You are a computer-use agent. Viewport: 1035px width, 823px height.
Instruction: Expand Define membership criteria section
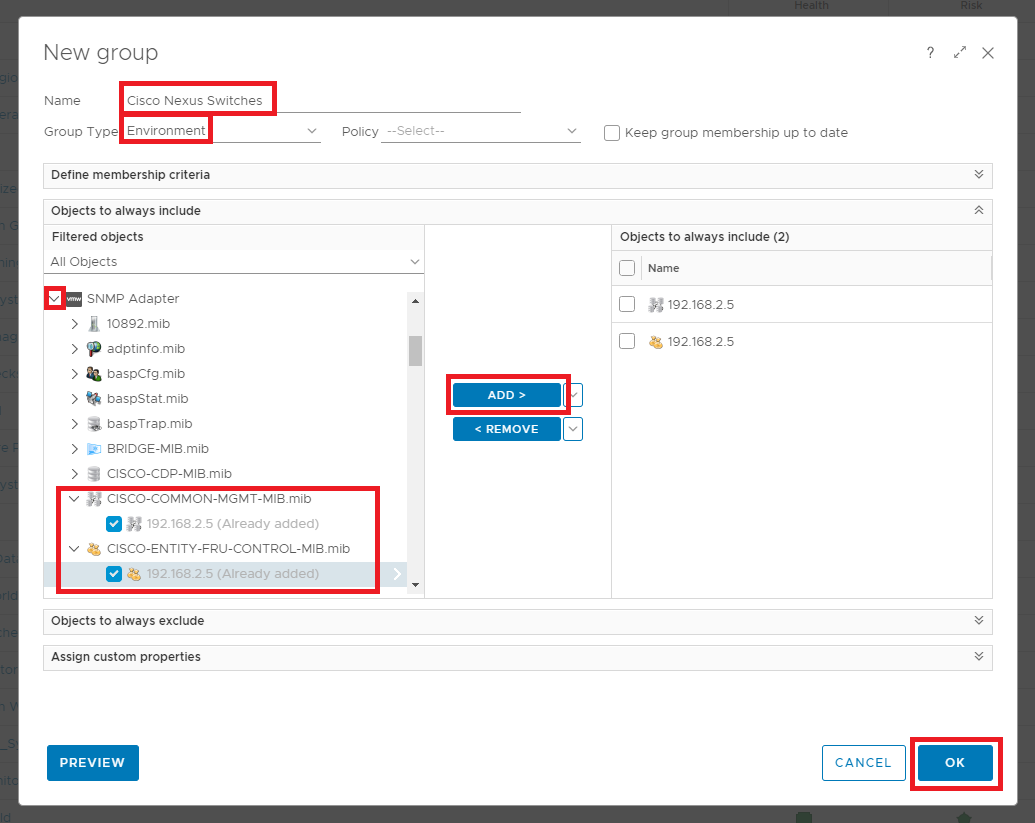pyautogui.click(x=517, y=175)
